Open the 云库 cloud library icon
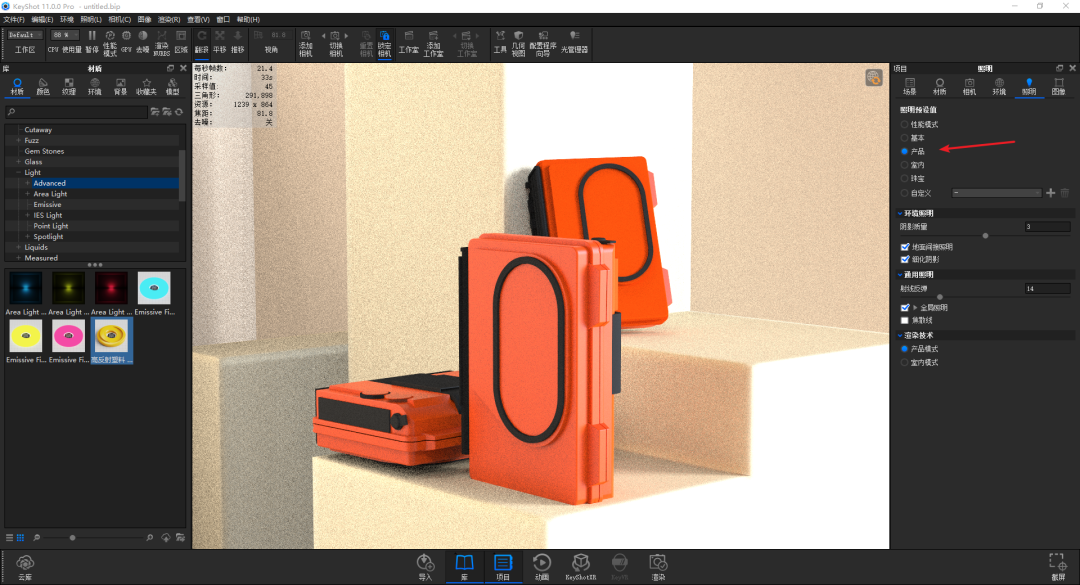 pyautogui.click(x=25, y=565)
